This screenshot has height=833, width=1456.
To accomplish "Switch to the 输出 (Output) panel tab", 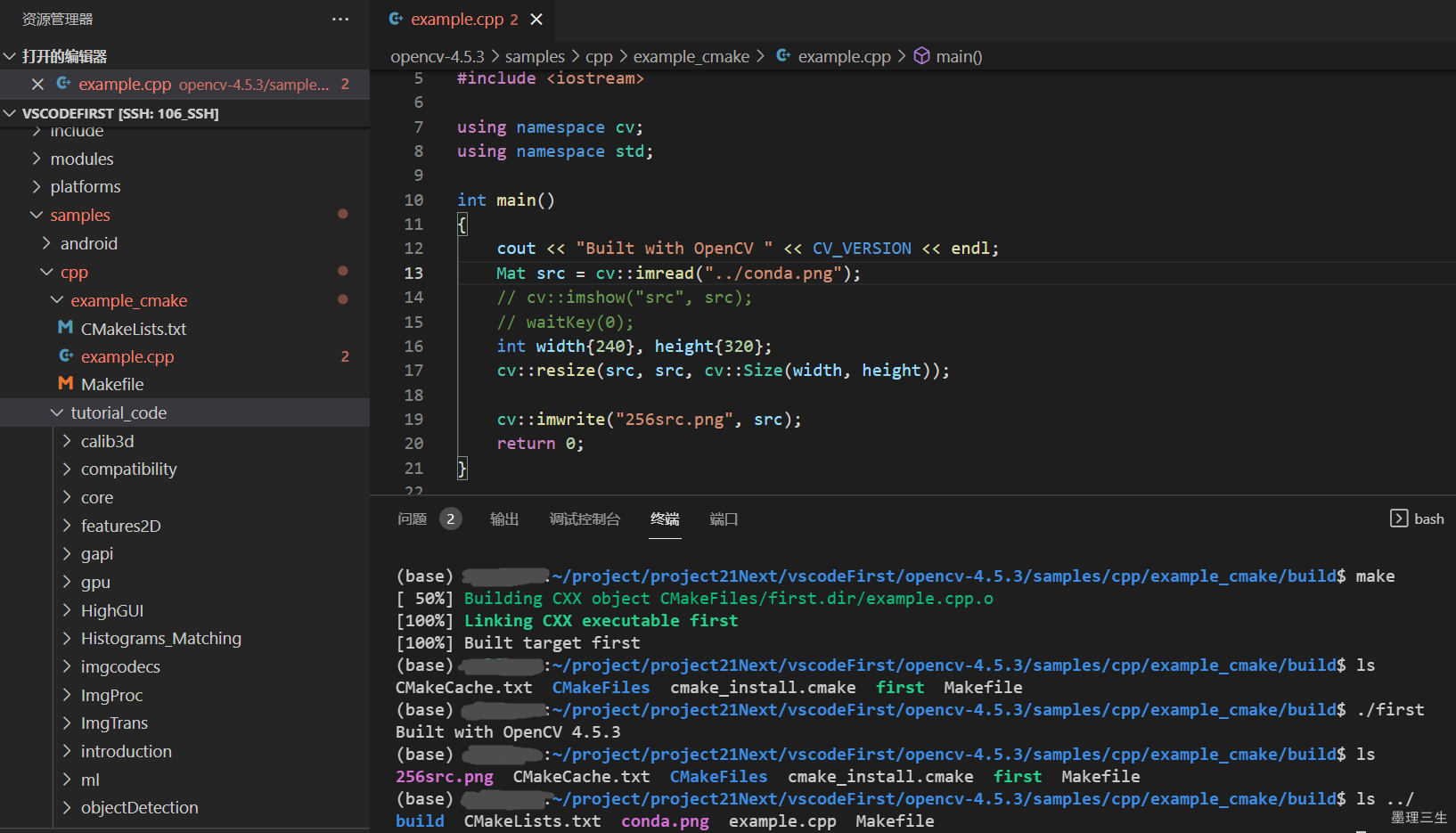I will (x=504, y=519).
